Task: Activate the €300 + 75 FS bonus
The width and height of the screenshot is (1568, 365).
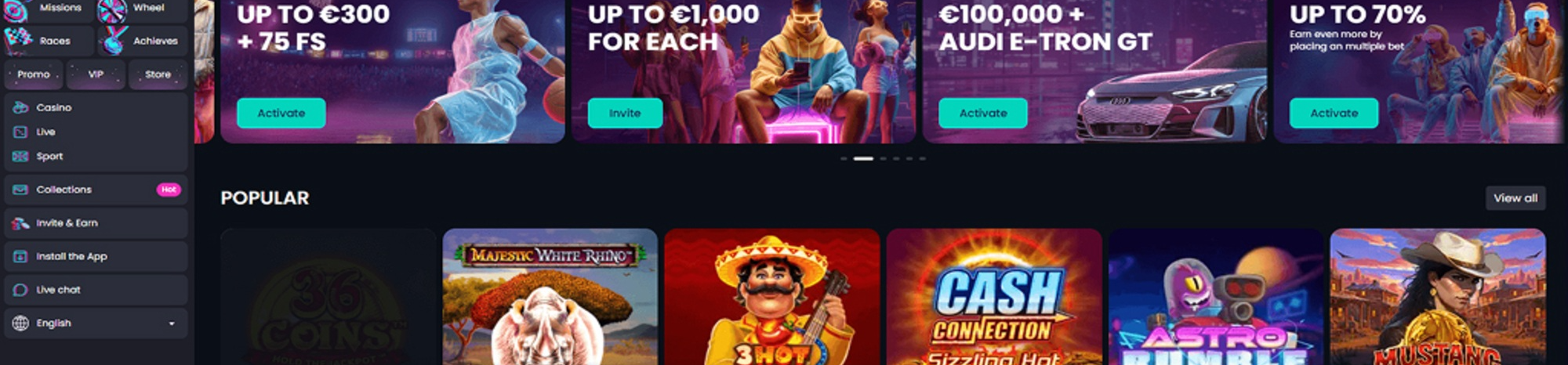Action: click(x=281, y=113)
